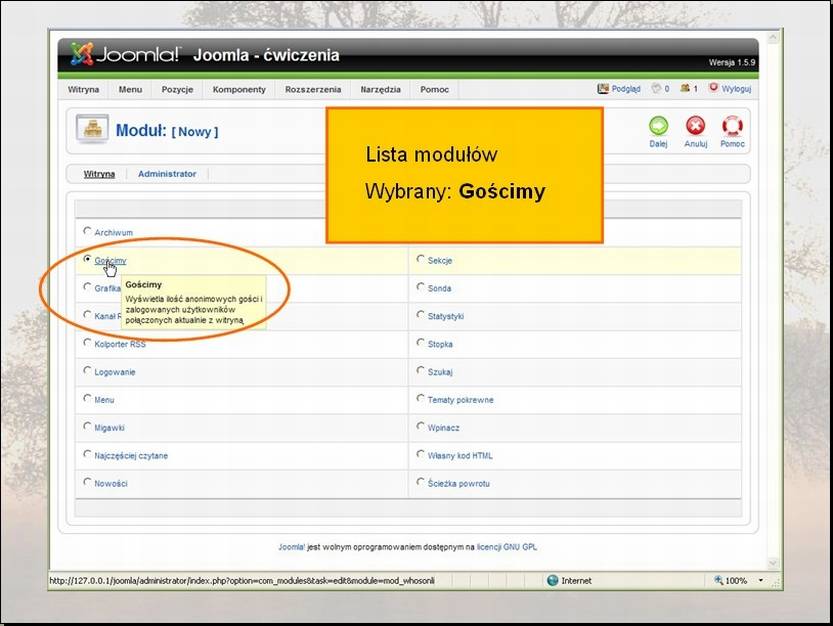
Task: Select the Logowanie radio button
Action: coord(87,370)
